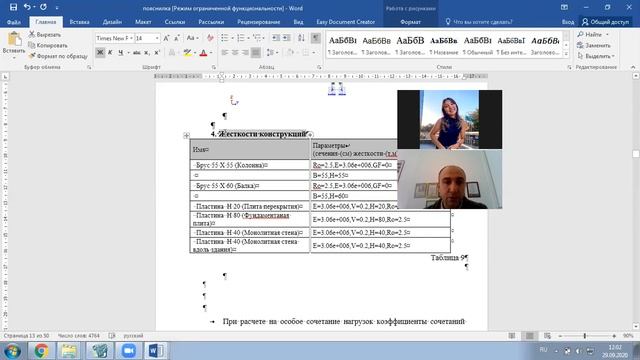
Task: Toggle strikethrough (abc) formatting
Action: (136, 53)
